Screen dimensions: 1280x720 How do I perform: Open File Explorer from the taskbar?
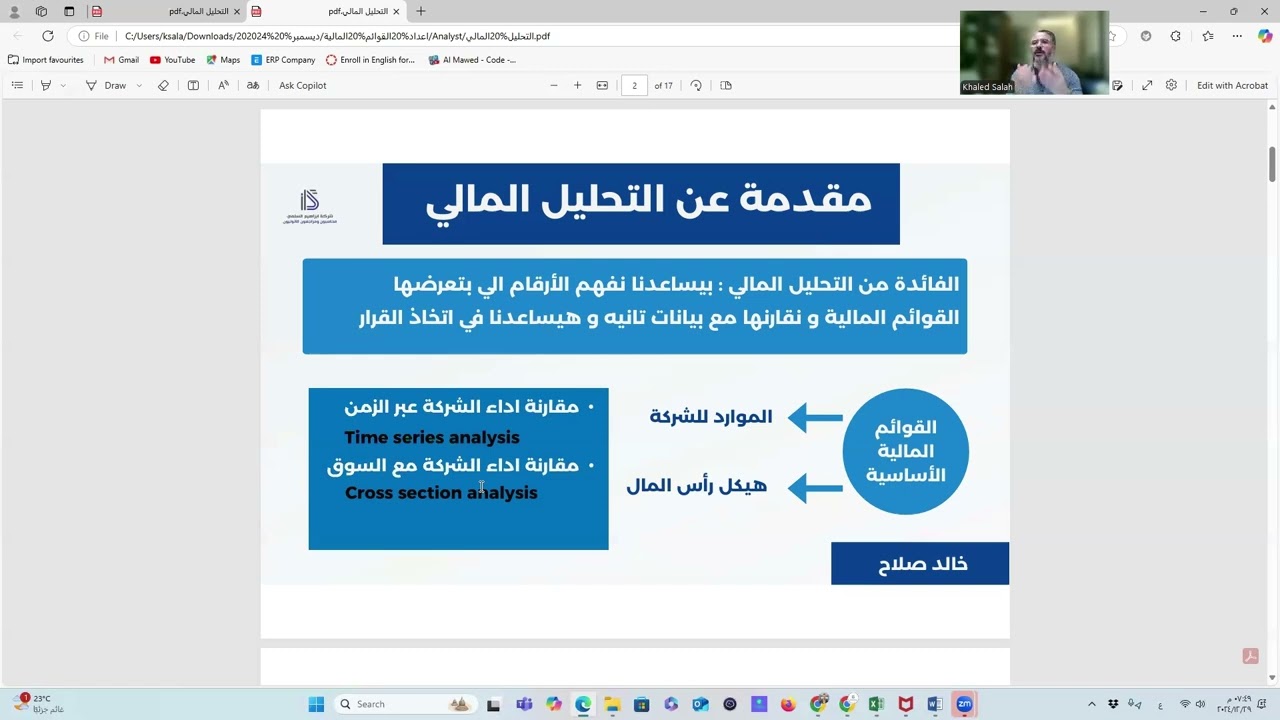tap(612, 704)
